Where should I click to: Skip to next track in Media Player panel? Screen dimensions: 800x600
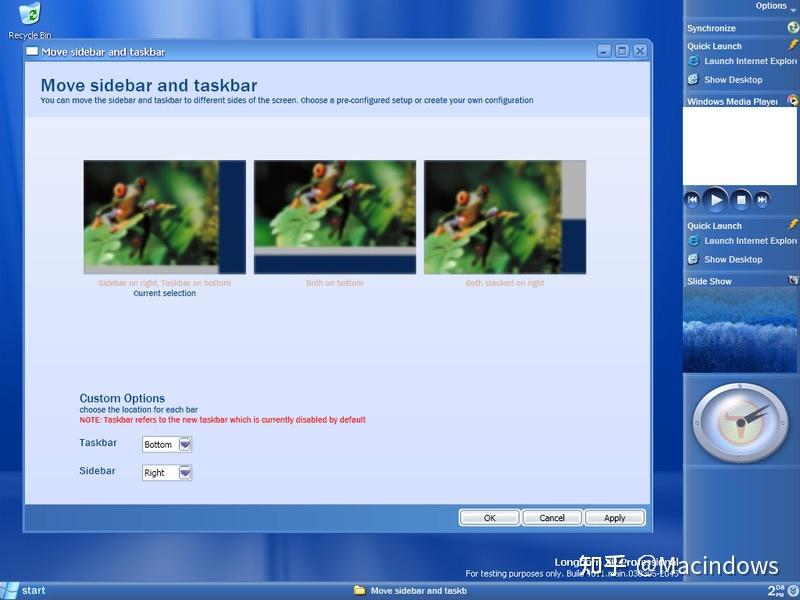762,199
